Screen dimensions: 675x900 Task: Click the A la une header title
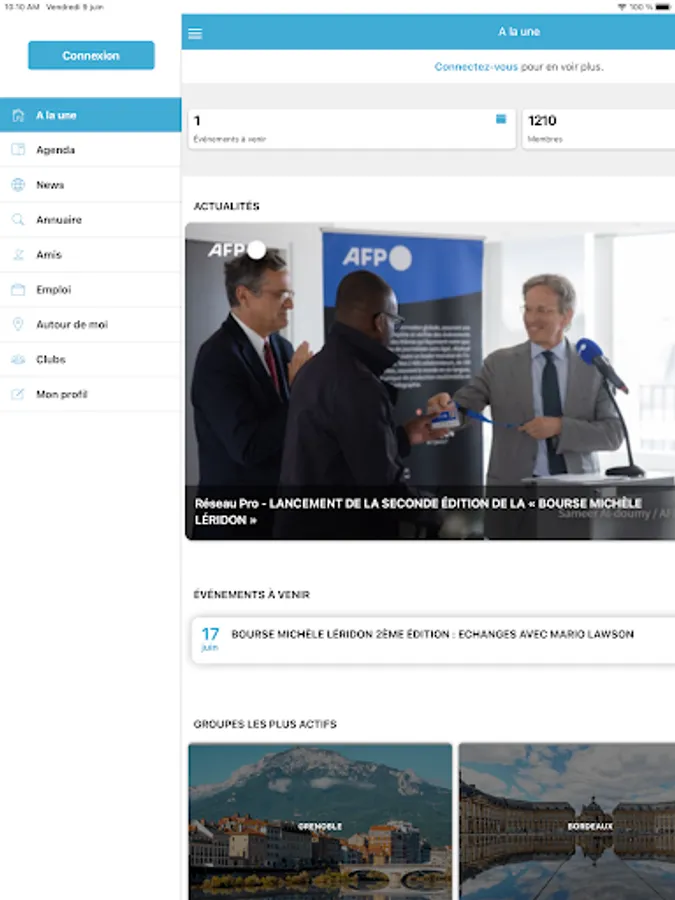click(519, 32)
